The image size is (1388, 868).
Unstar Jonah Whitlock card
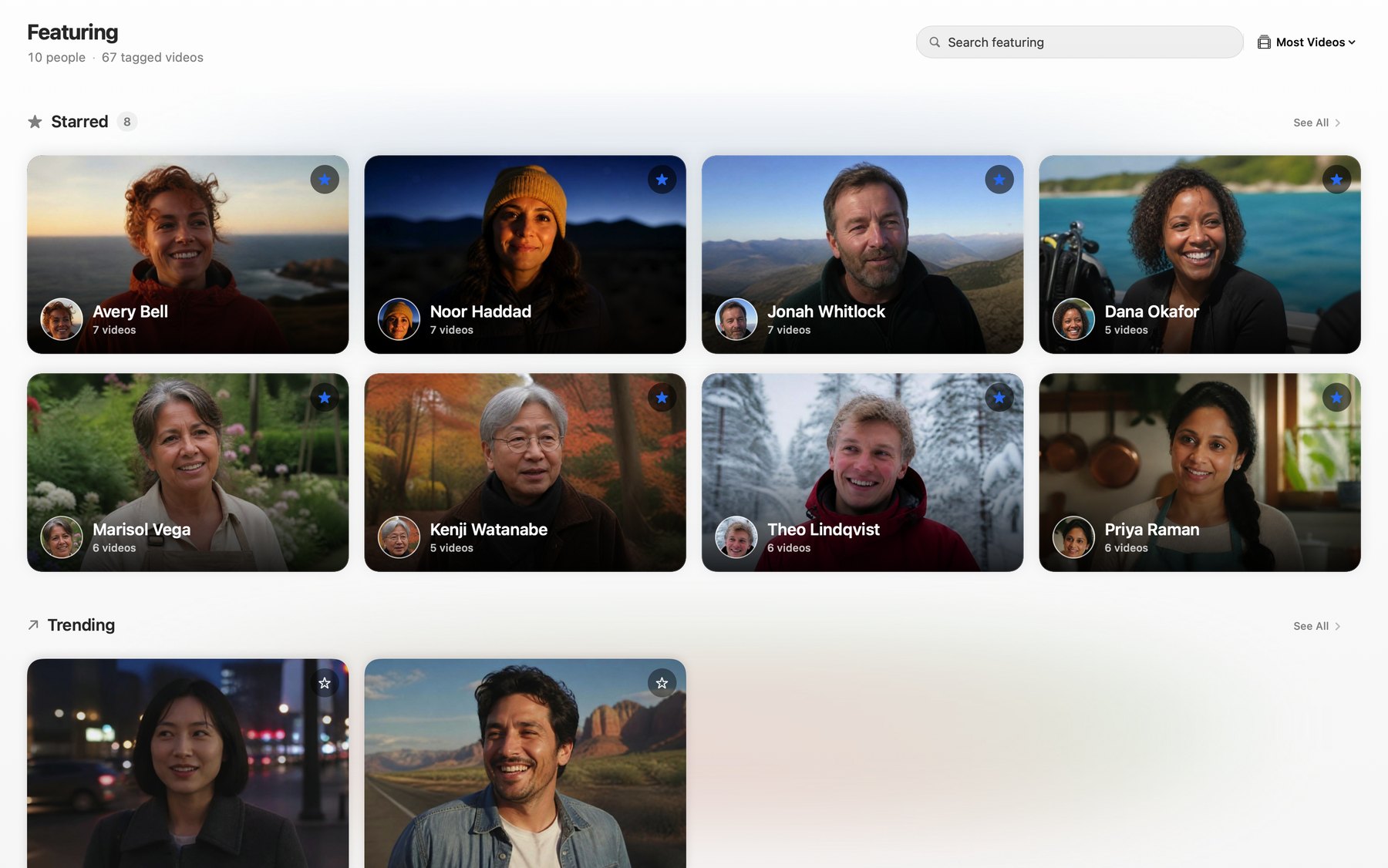point(999,180)
